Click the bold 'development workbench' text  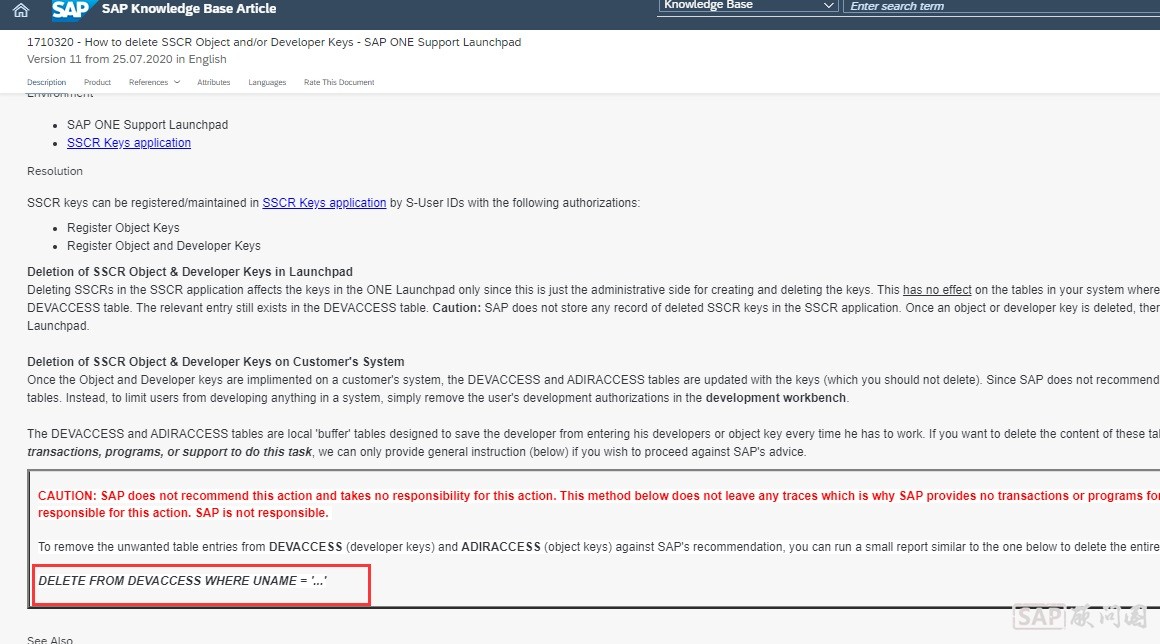tap(775, 398)
